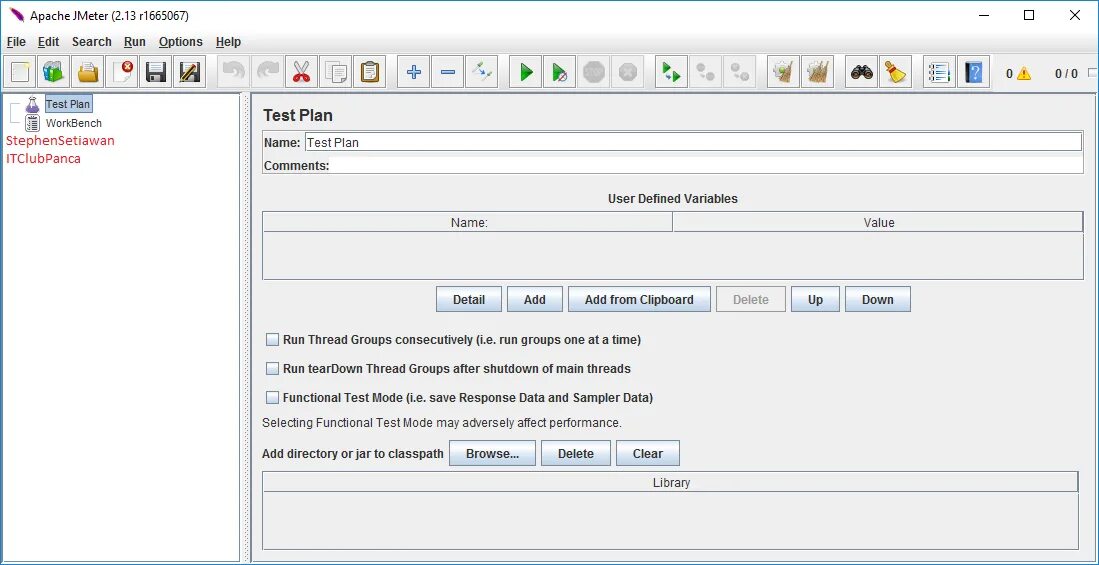Click the Clear All double-broom icon
The height and width of the screenshot is (565, 1099).
817,72
